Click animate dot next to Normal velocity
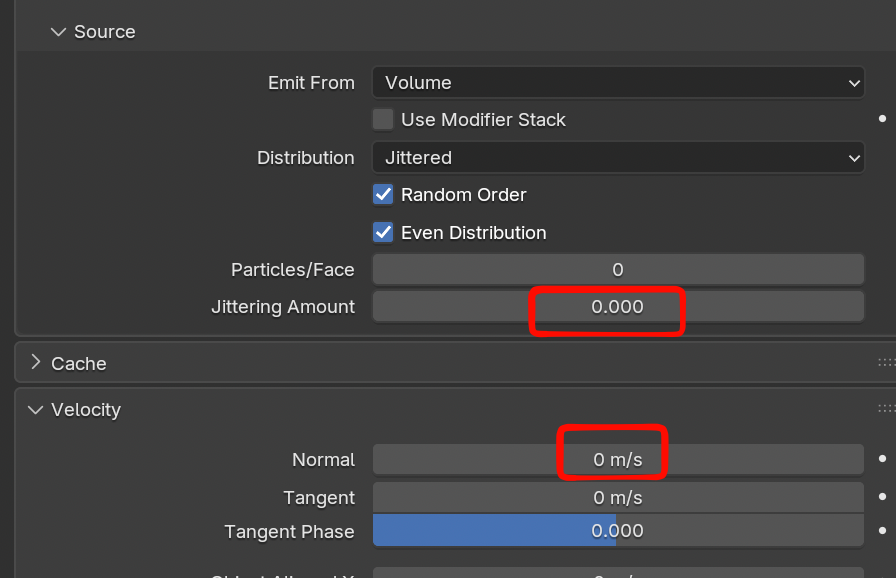Screen dimensions: 896x578 (882, 459)
